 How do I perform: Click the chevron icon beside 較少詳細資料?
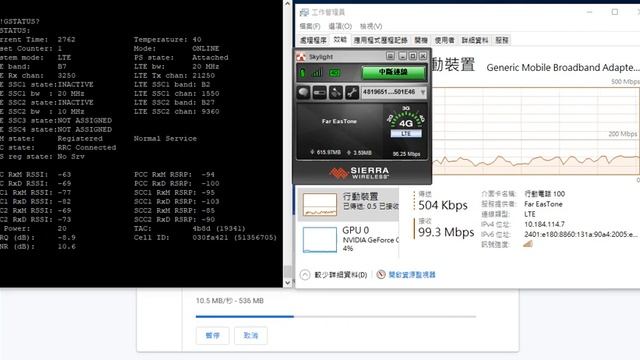tap(304, 275)
